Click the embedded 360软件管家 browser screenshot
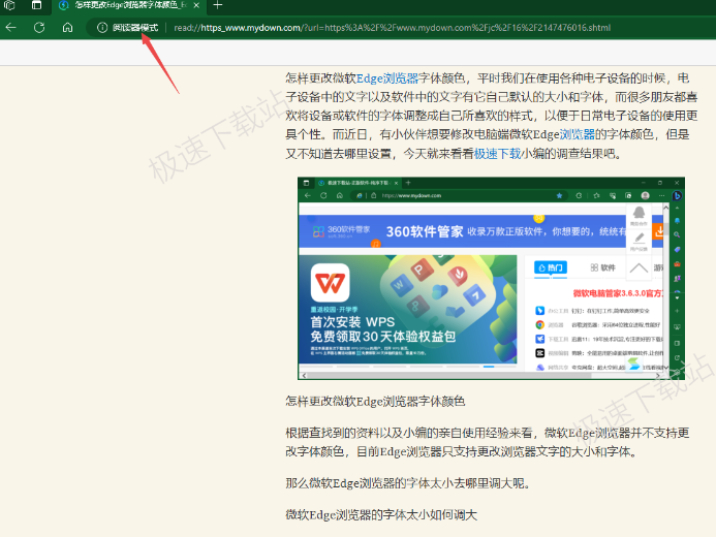Screen dimensions: 716x537 tap(491, 278)
